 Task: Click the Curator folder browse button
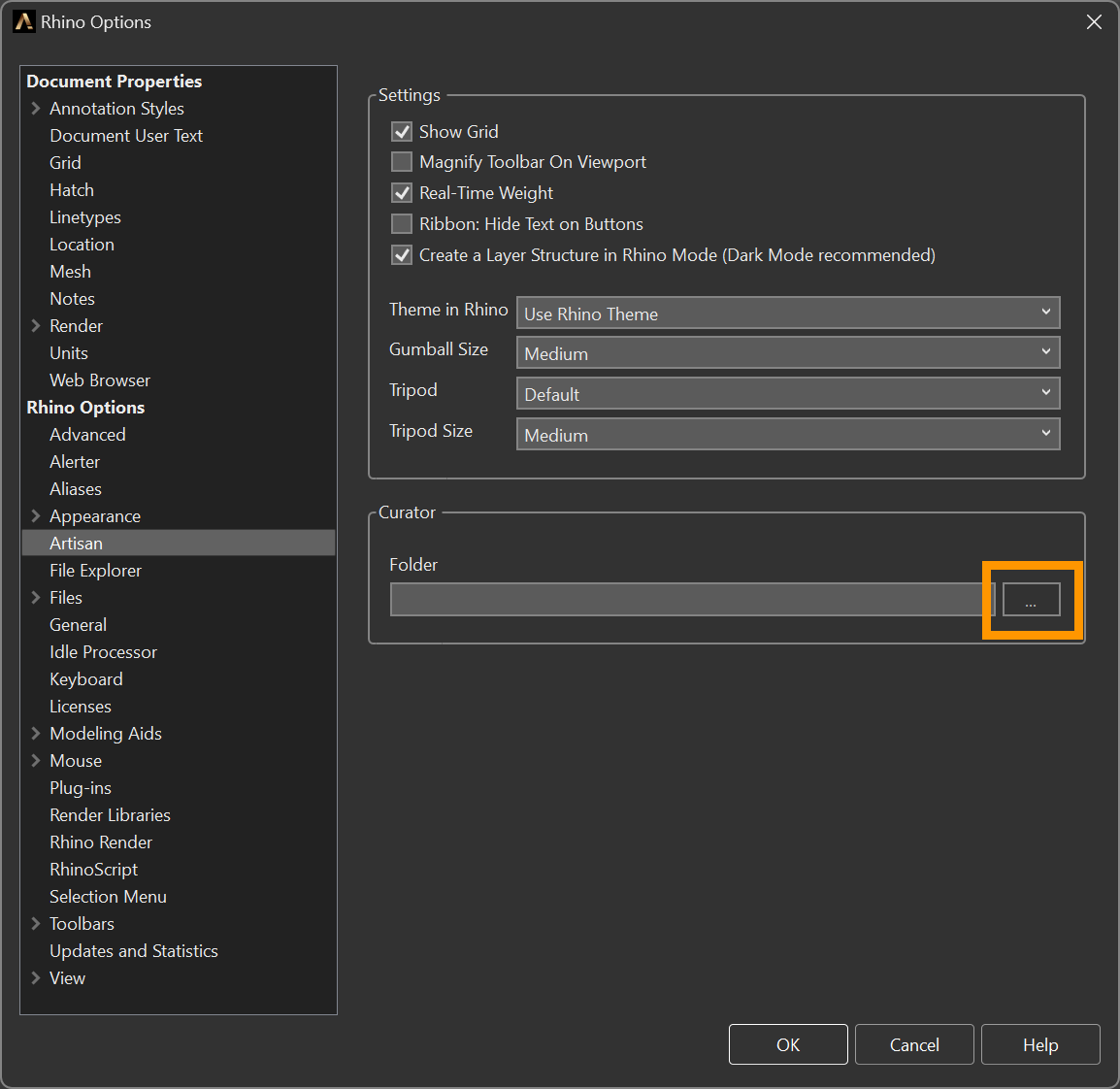pyautogui.click(x=1031, y=600)
